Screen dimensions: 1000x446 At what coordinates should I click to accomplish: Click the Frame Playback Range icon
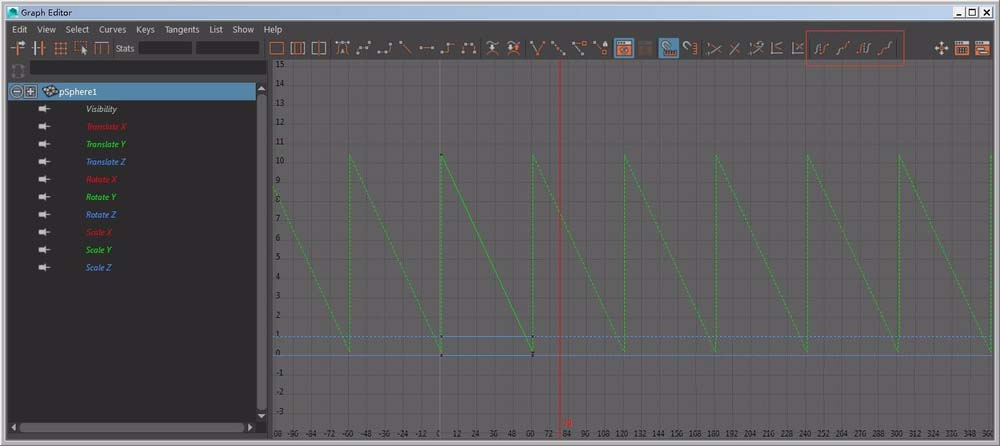click(x=298, y=48)
